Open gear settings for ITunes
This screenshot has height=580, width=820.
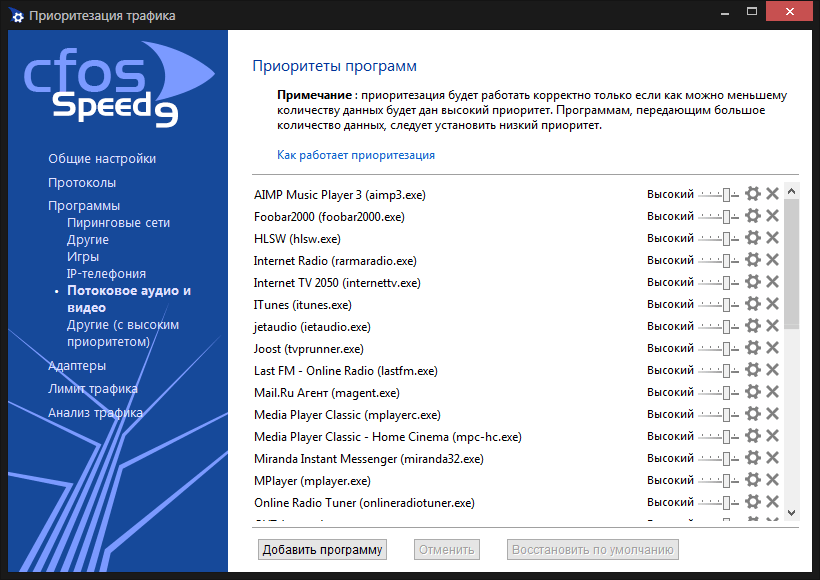click(753, 304)
